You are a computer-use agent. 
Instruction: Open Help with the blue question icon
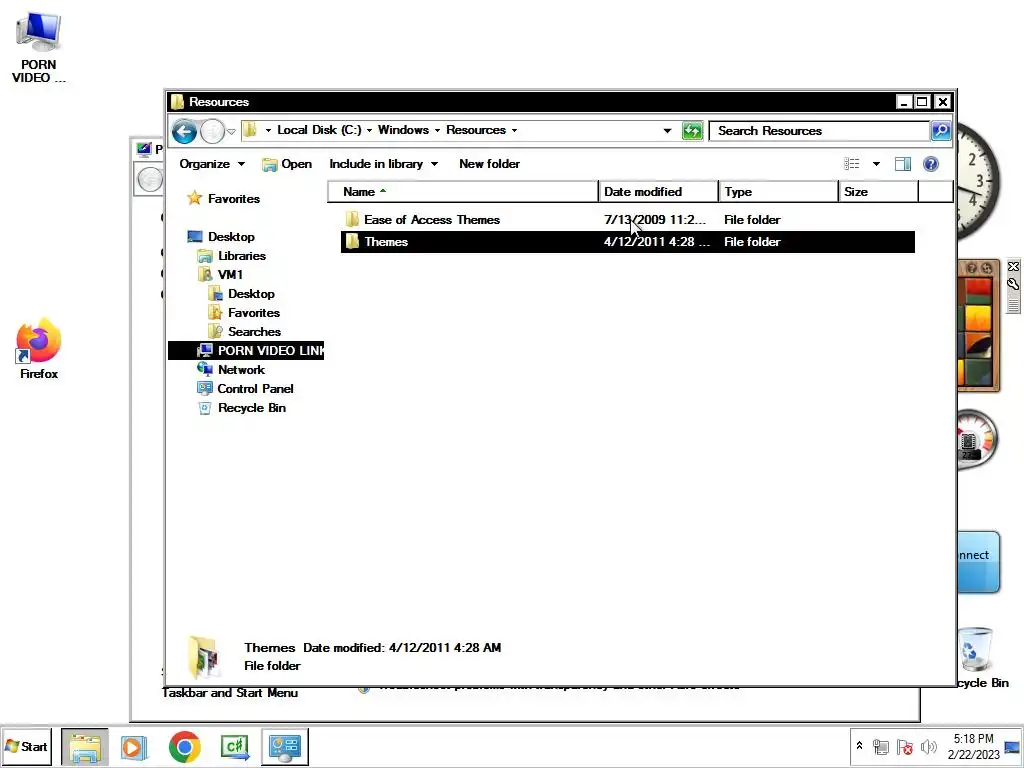click(931, 164)
